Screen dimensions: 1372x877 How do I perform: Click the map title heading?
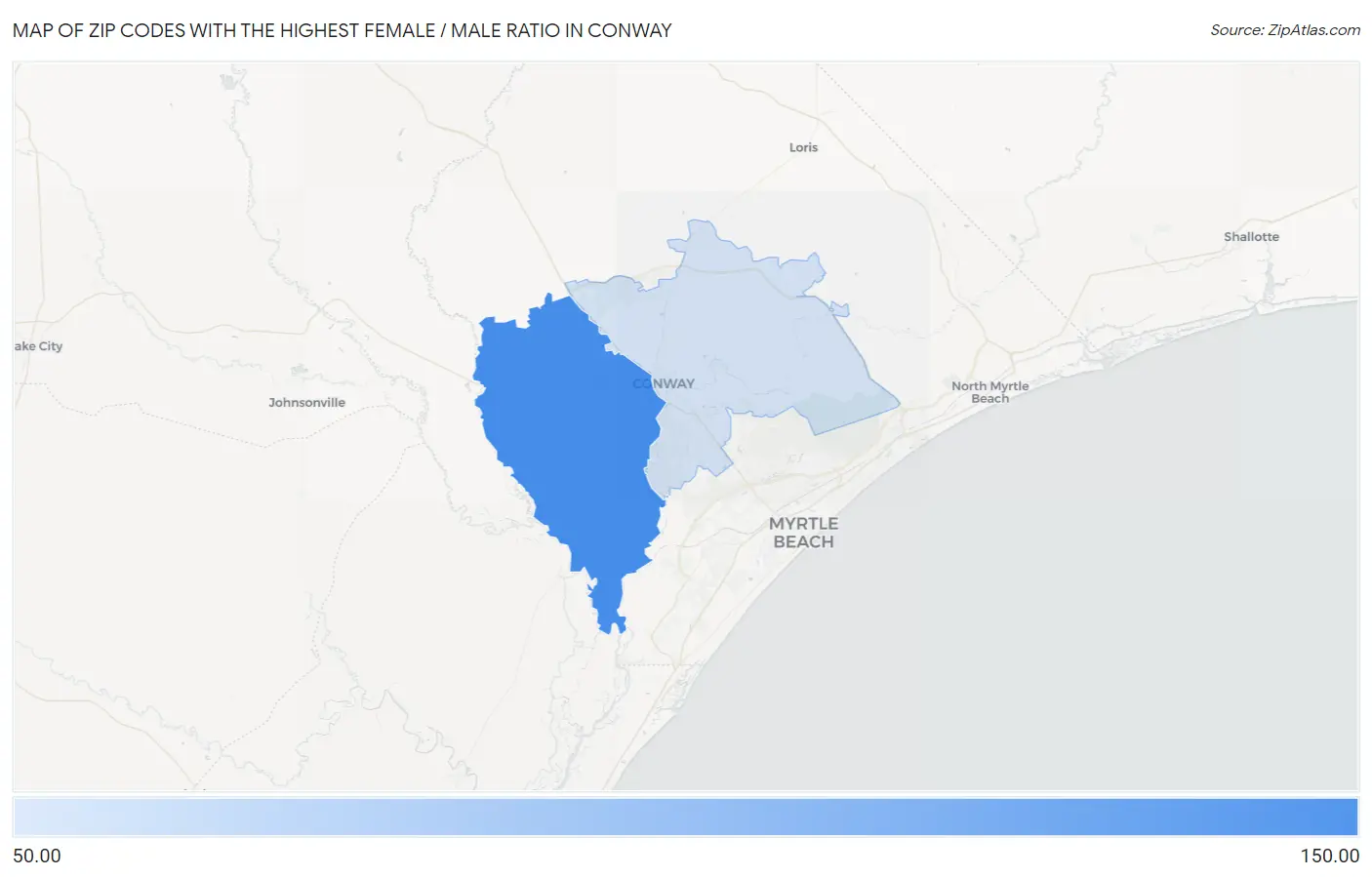click(x=343, y=30)
